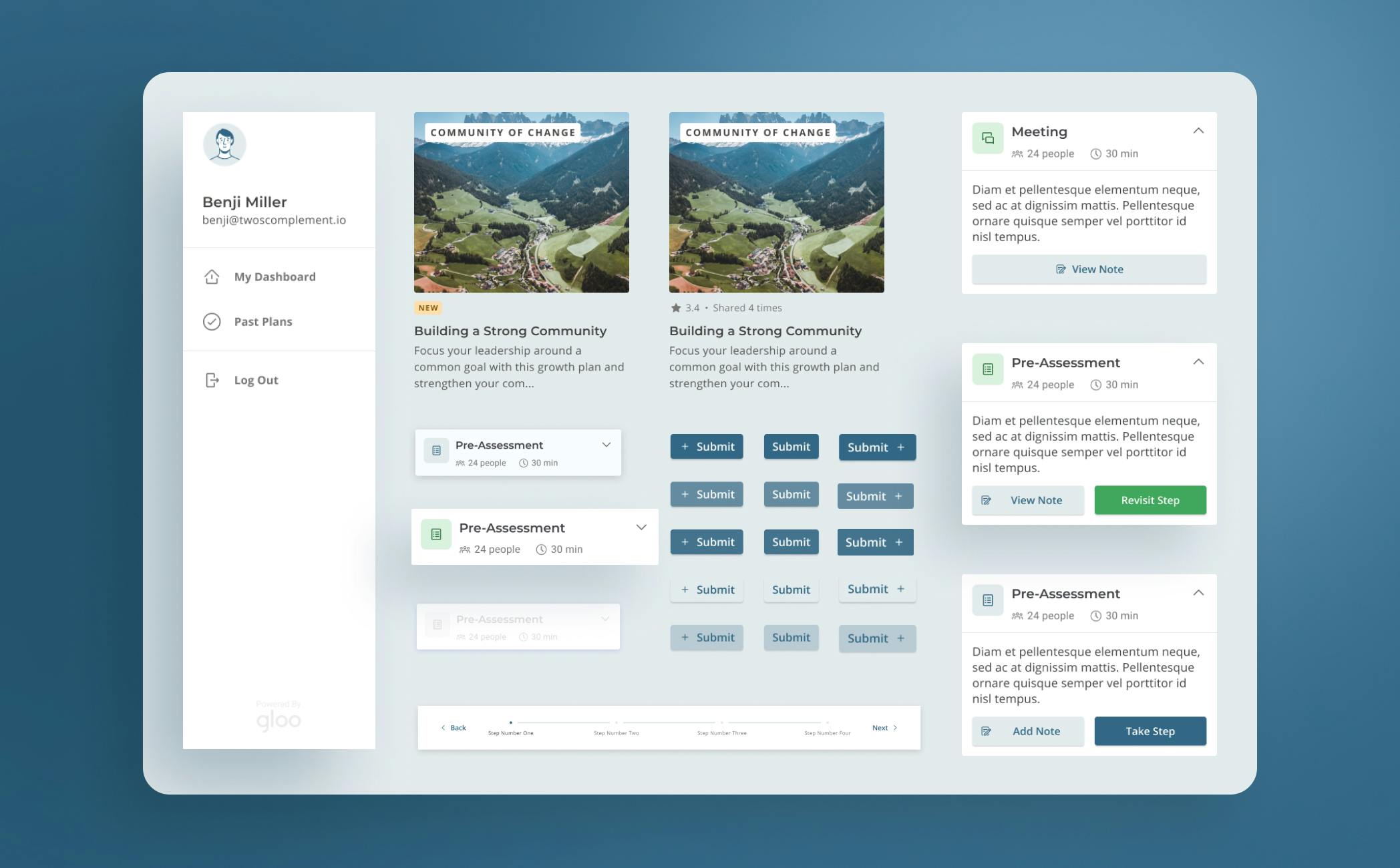Click the Pre-Assessment note icon bottom panel
Viewport: 1400px width, 868px height.
pyautogui.click(x=986, y=731)
